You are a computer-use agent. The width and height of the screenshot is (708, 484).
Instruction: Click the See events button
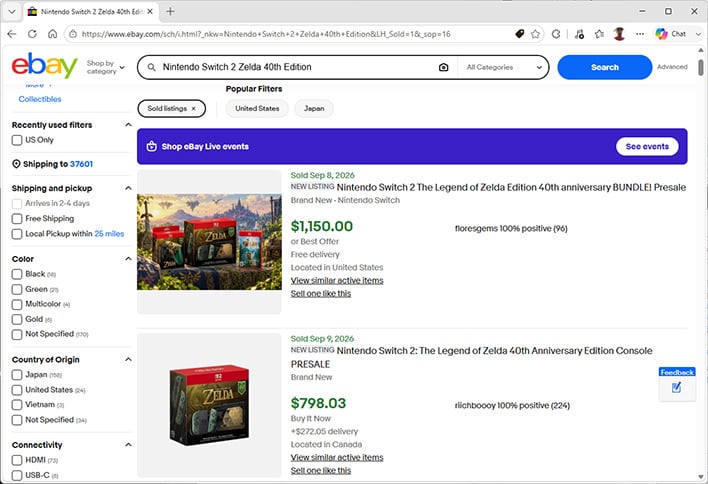click(x=647, y=146)
